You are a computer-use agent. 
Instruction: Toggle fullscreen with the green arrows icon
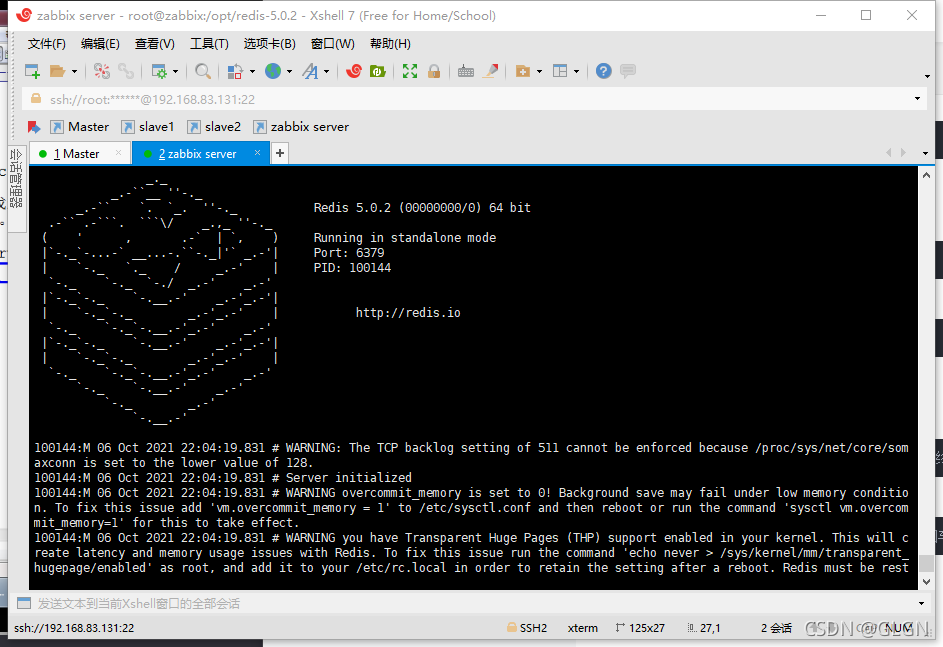coord(410,72)
